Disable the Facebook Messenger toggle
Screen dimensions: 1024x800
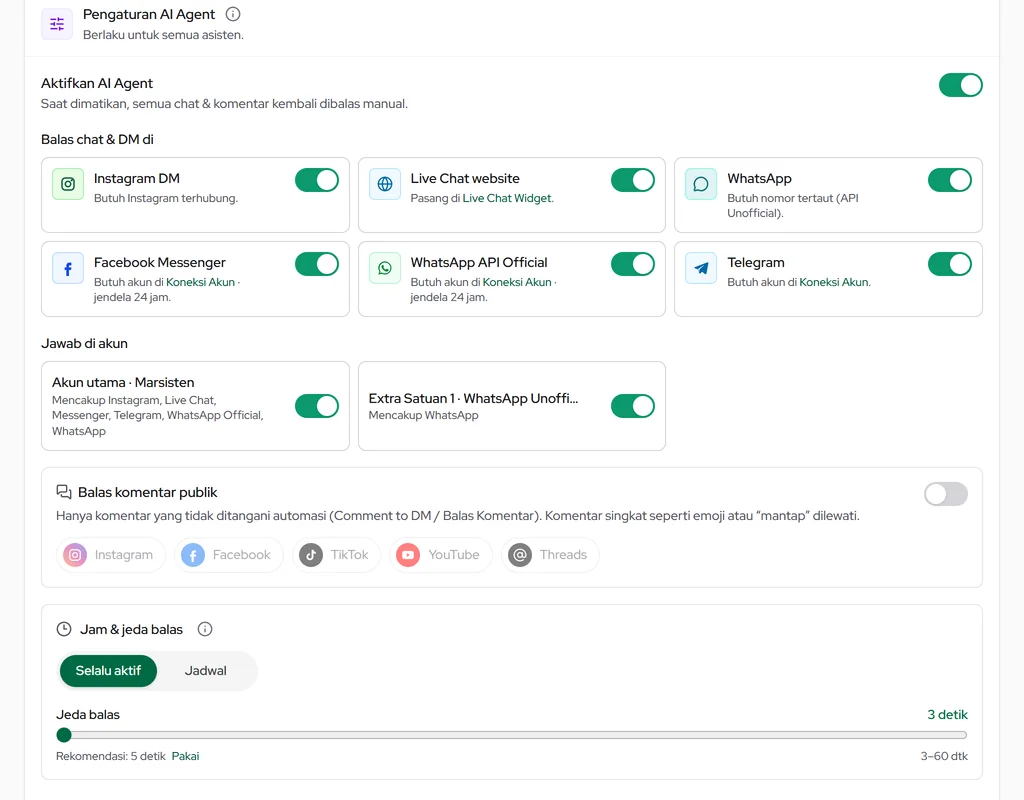pyautogui.click(x=317, y=264)
